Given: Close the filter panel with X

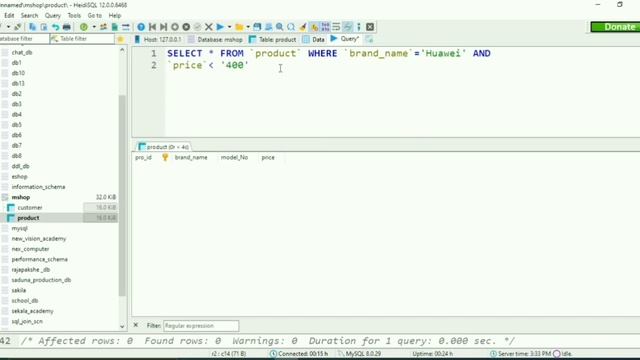Looking at the screenshot, I should 136,325.
